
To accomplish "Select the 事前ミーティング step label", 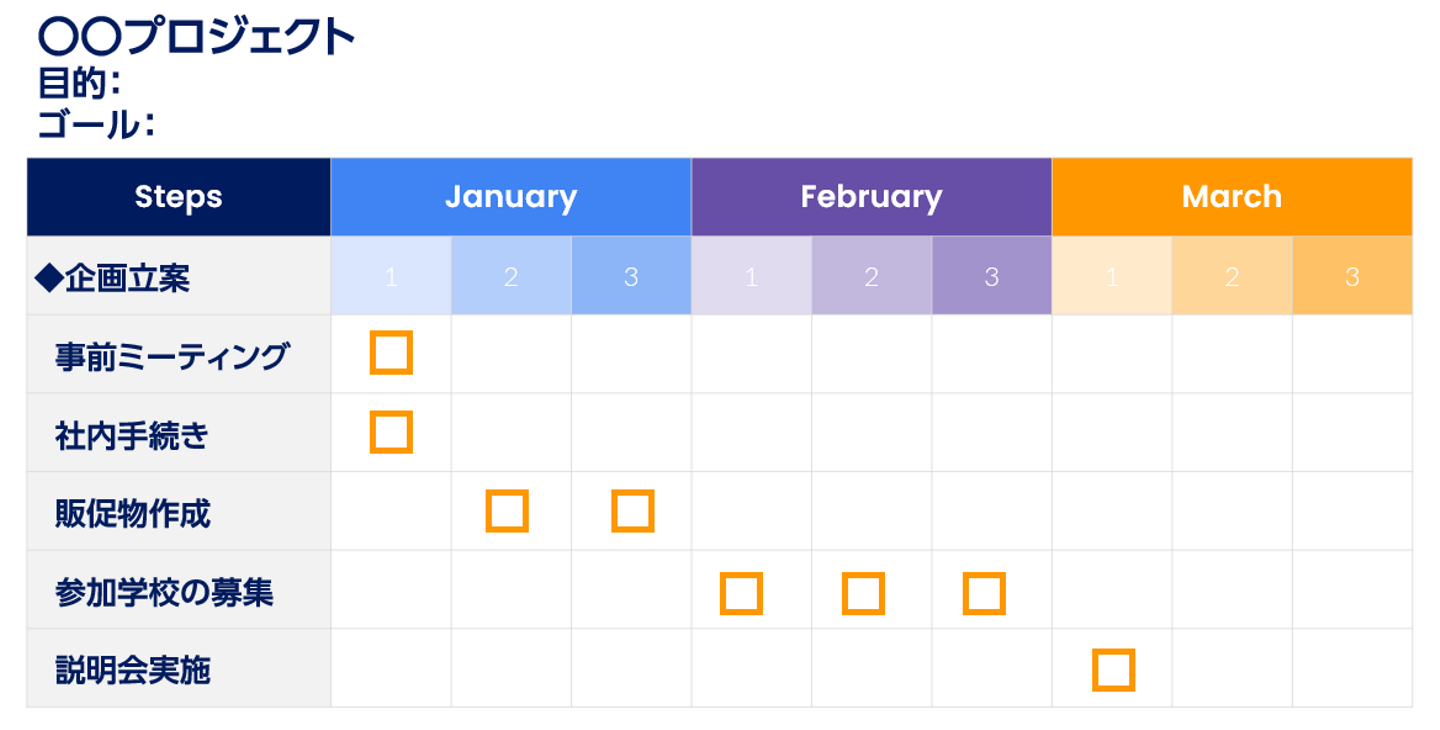I will 172,356.
